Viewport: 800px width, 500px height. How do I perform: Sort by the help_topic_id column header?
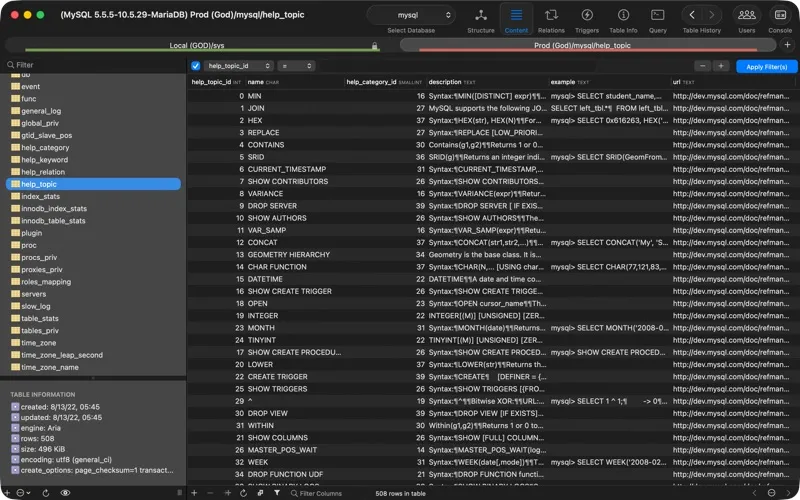coord(216,82)
